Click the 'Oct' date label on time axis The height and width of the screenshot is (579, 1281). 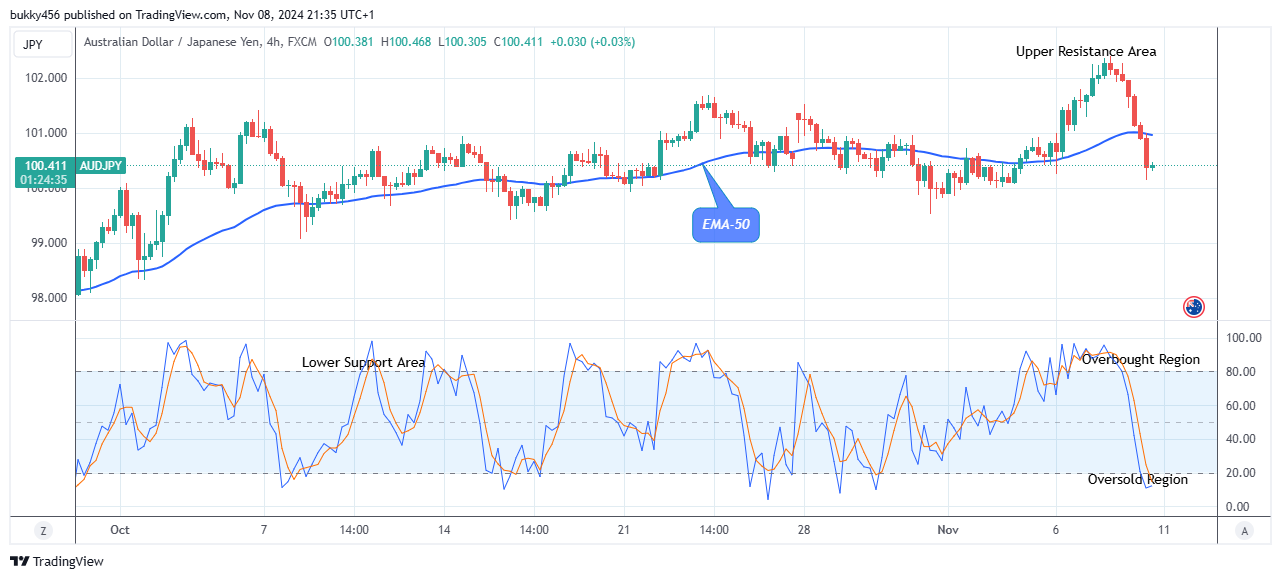pos(120,530)
